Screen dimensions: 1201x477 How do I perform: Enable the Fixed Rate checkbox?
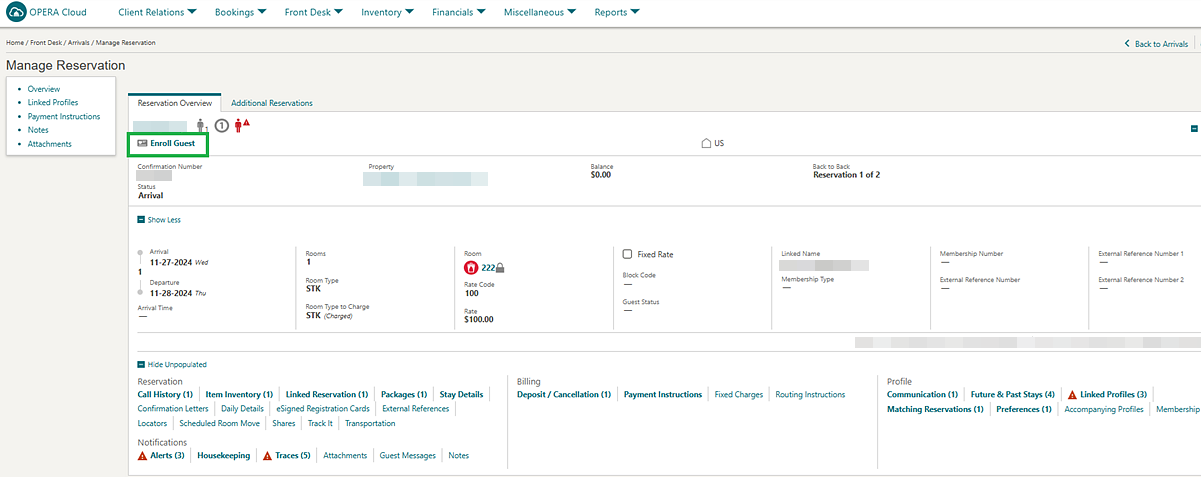[x=627, y=254]
